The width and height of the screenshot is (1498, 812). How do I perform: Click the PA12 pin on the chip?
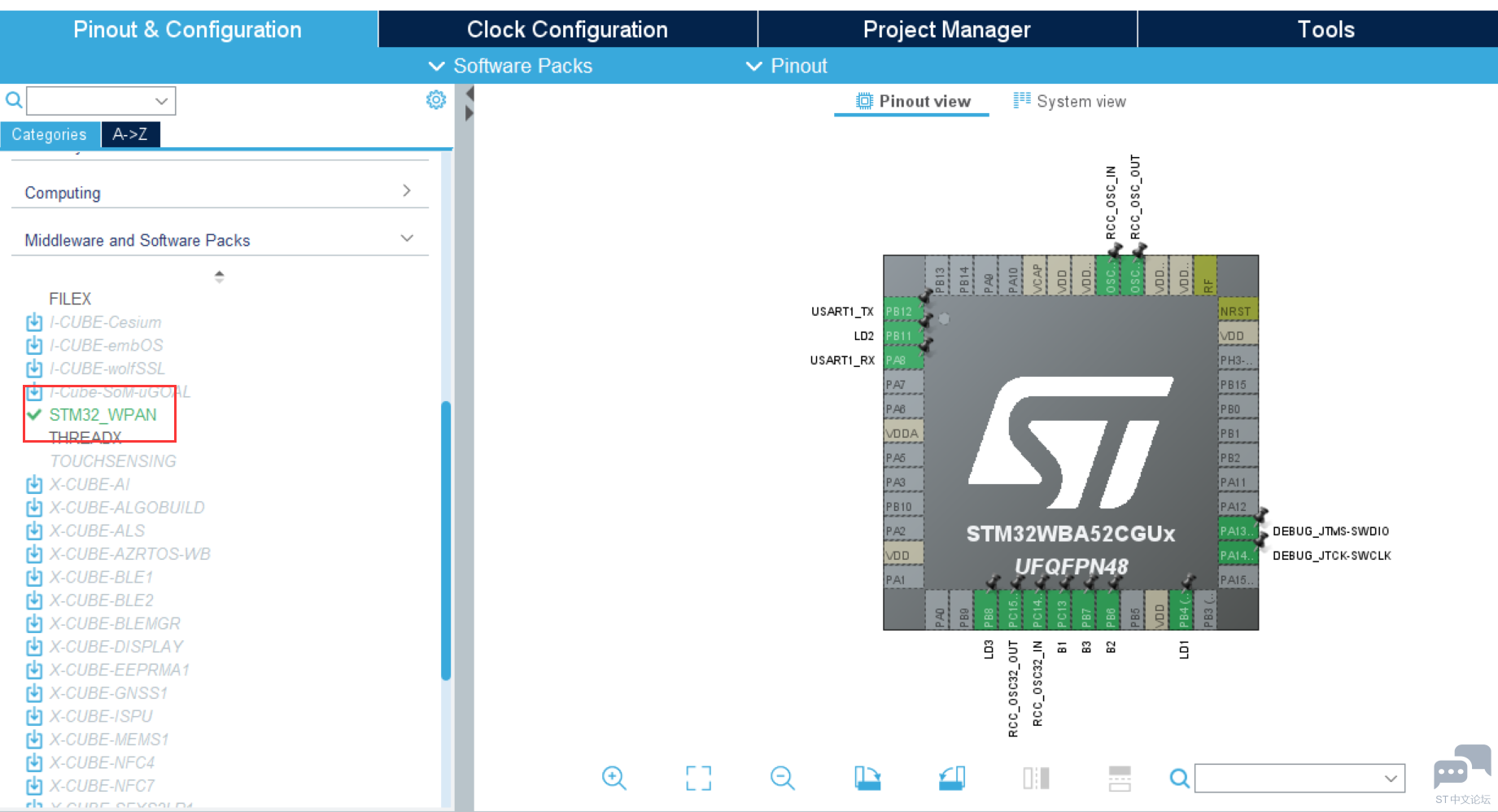pos(1238,507)
